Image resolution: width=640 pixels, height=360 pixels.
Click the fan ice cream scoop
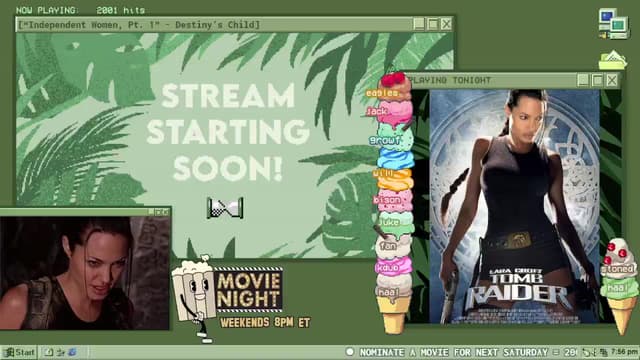(393, 246)
